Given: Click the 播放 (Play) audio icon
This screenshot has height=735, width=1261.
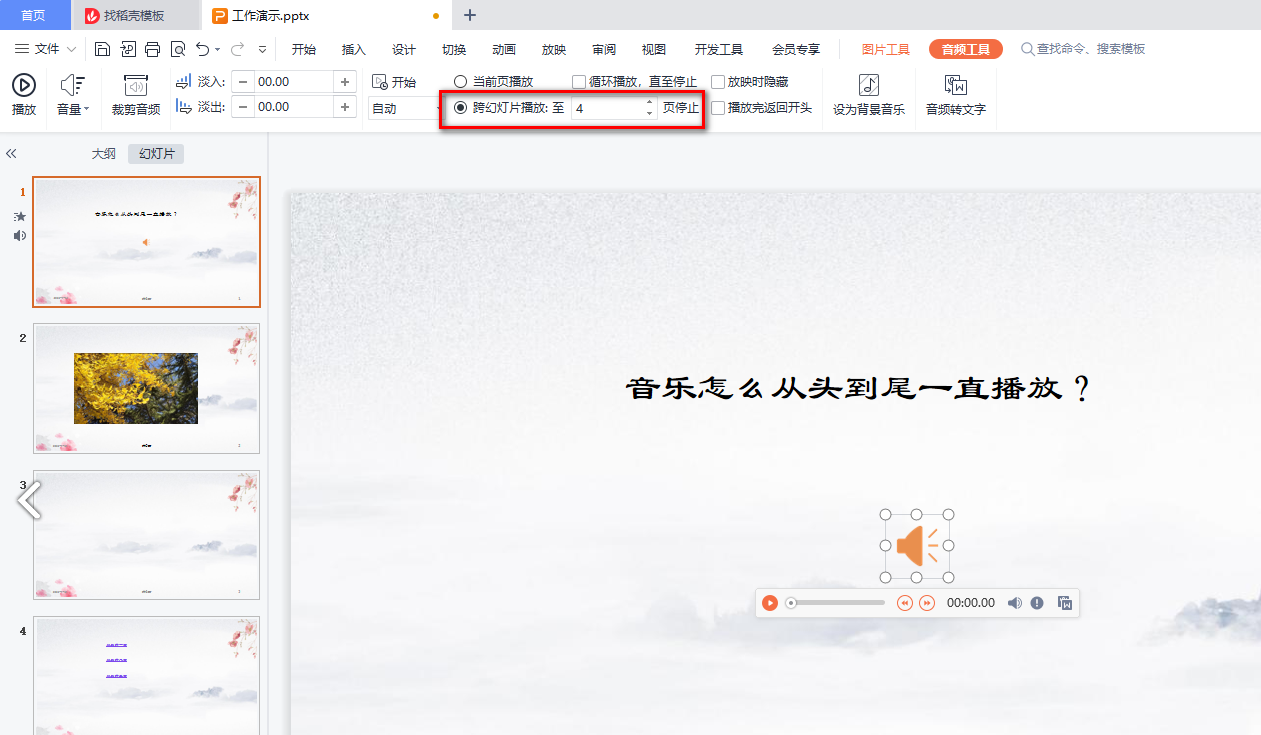Looking at the screenshot, I should coord(23,94).
